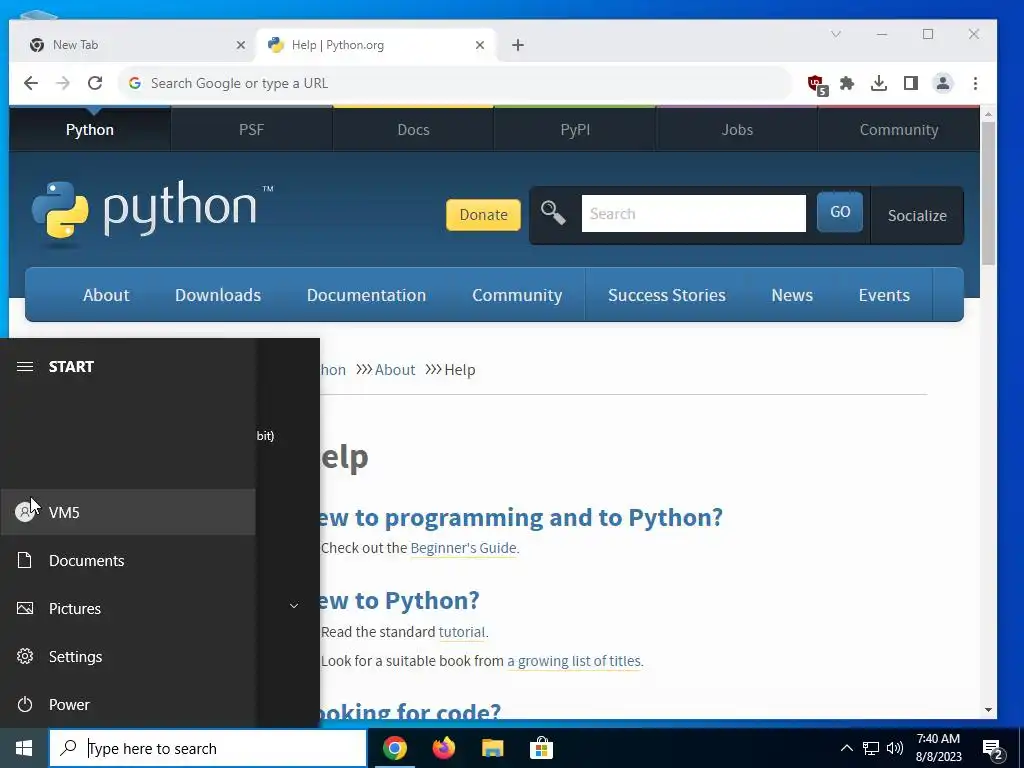Open the Documentation menu in main navigation

tap(366, 295)
